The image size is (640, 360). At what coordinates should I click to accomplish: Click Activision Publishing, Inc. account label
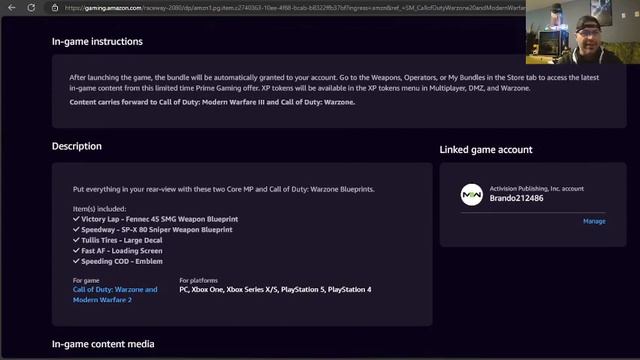(x=536, y=189)
